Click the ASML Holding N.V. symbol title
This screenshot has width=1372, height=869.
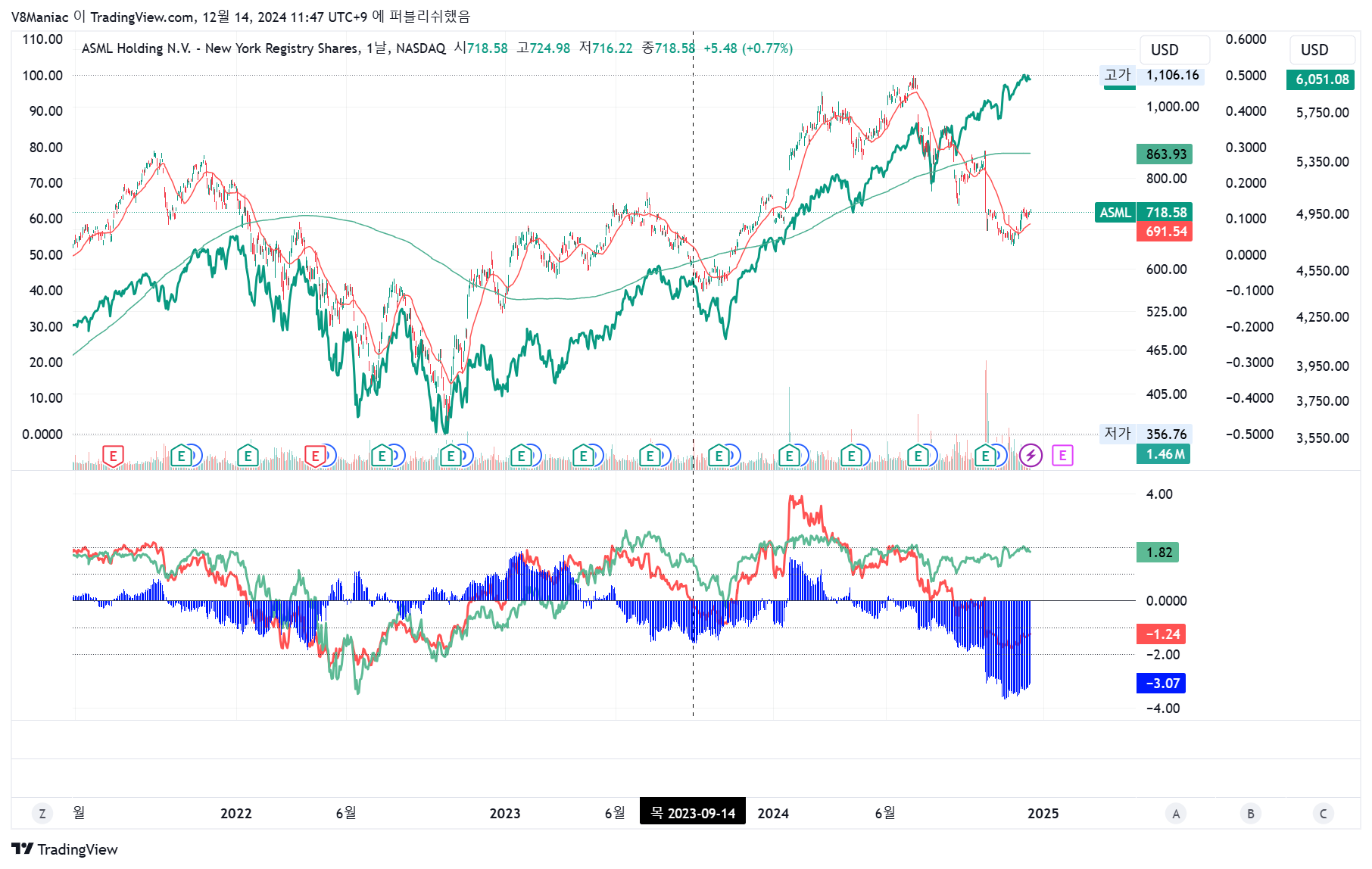pos(136,48)
